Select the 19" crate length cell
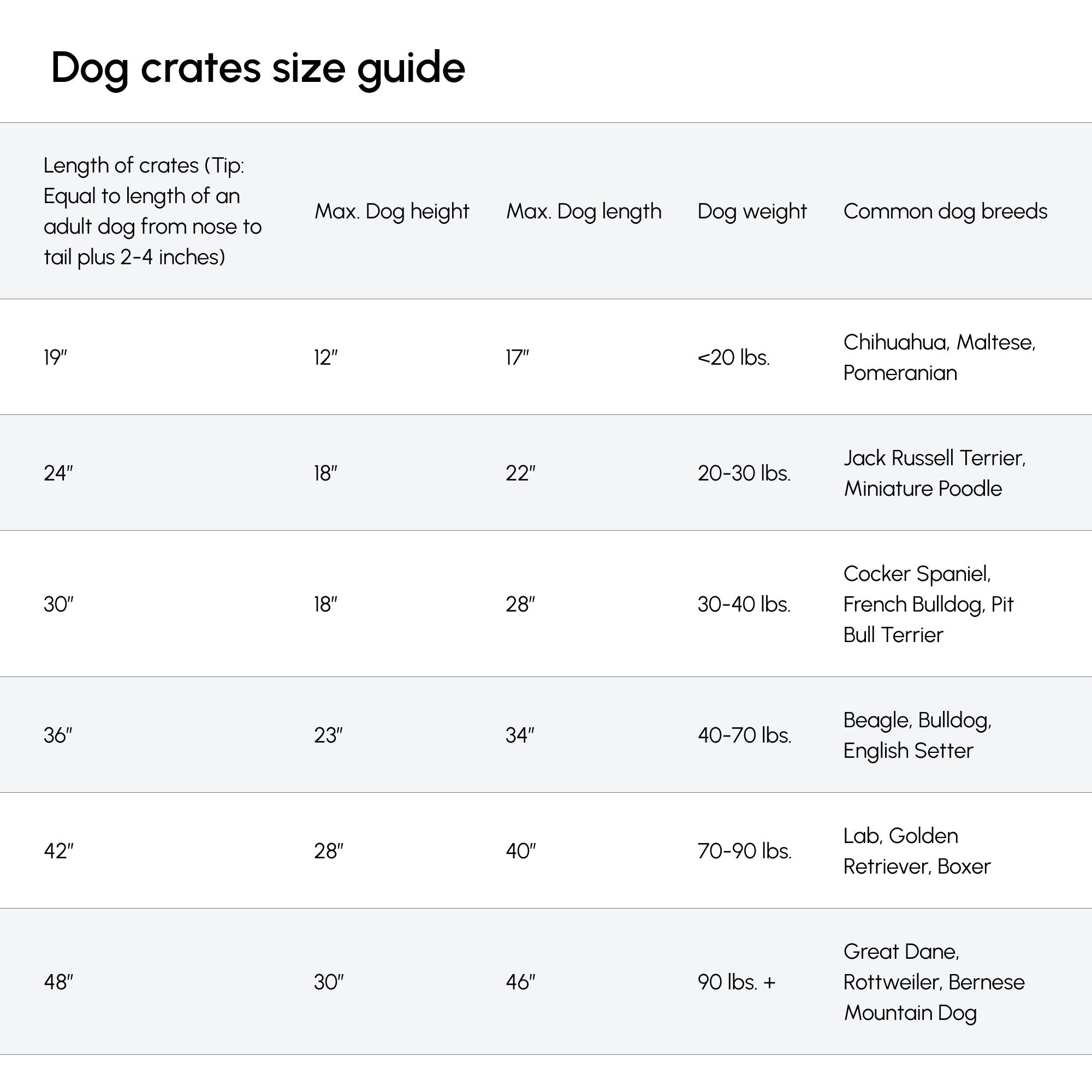Image resolution: width=1092 pixels, height=1092 pixels. pyautogui.click(x=55, y=357)
